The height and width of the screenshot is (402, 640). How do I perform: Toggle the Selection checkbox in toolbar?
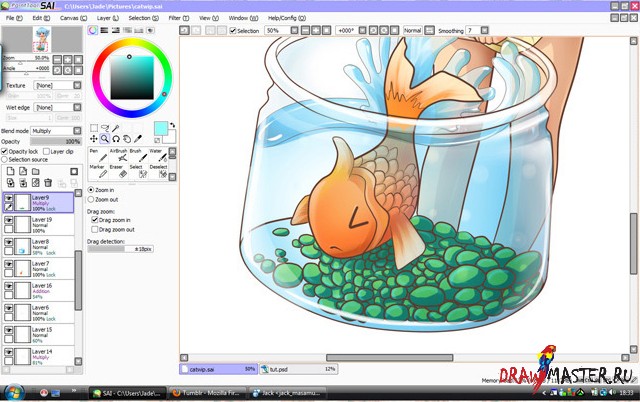coord(233,31)
